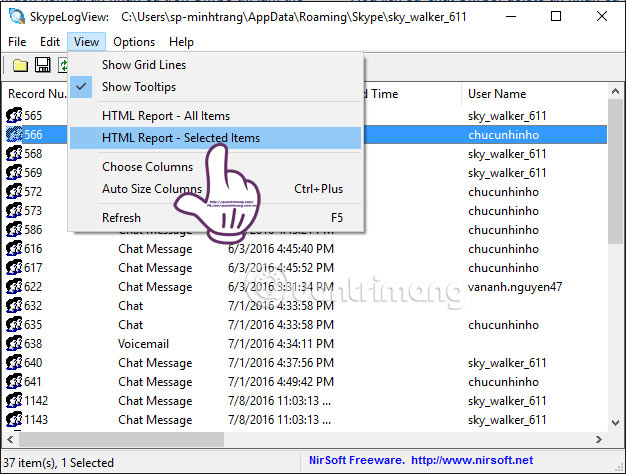Viewport: 626px width, 474px height.
Task: Select record 641 icon
Action: point(14,382)
